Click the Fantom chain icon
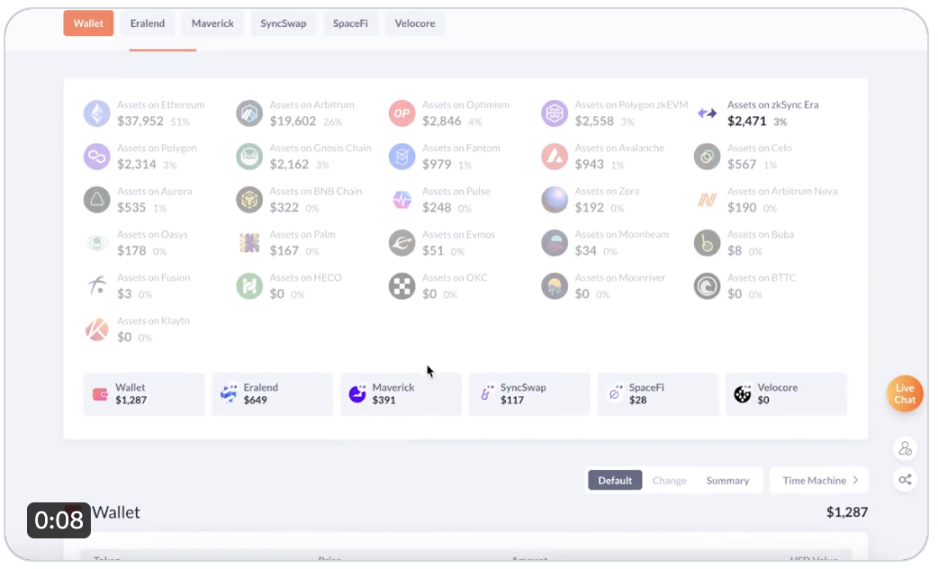938x569 pixels. click(x=402, y=157)
